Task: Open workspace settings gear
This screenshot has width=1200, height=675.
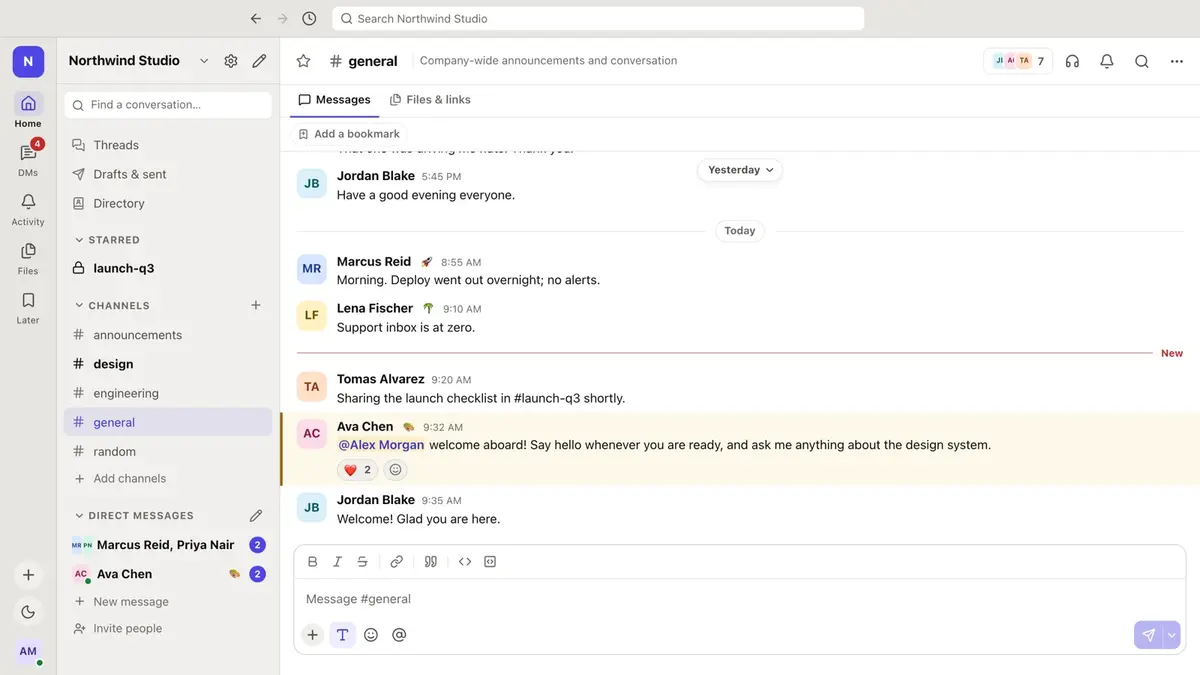Action: (x=231, y=61)
